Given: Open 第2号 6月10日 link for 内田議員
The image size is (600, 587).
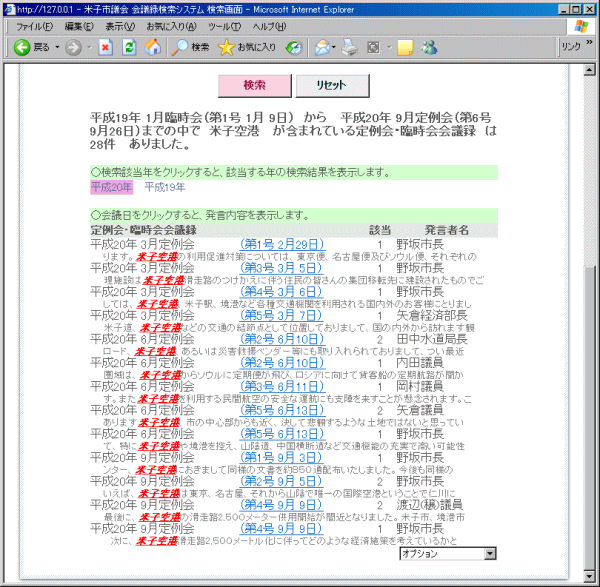Looking at the screenshot, I should 282,363.
